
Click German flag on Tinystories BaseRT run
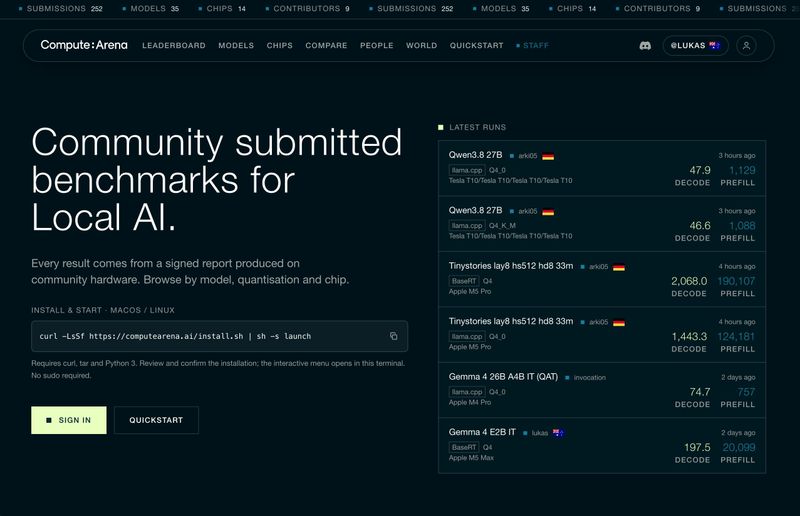(619, 267)
